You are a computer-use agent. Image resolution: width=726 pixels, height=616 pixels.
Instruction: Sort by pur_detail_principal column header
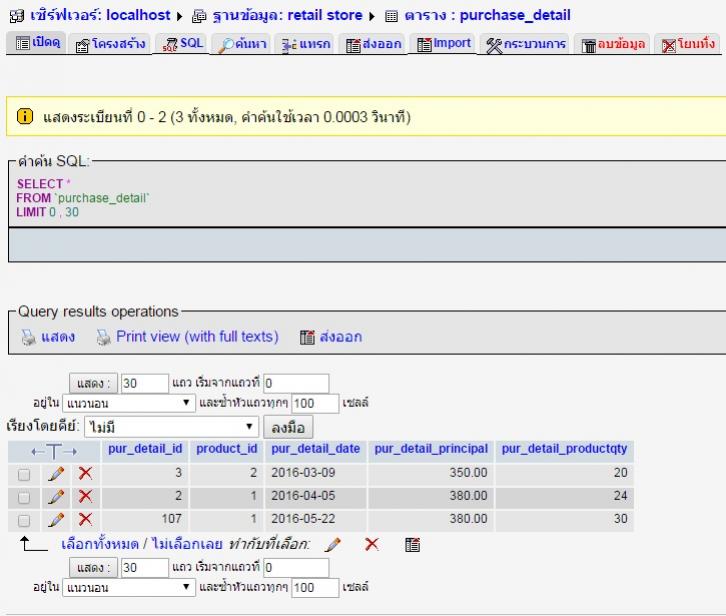[431, 449]
